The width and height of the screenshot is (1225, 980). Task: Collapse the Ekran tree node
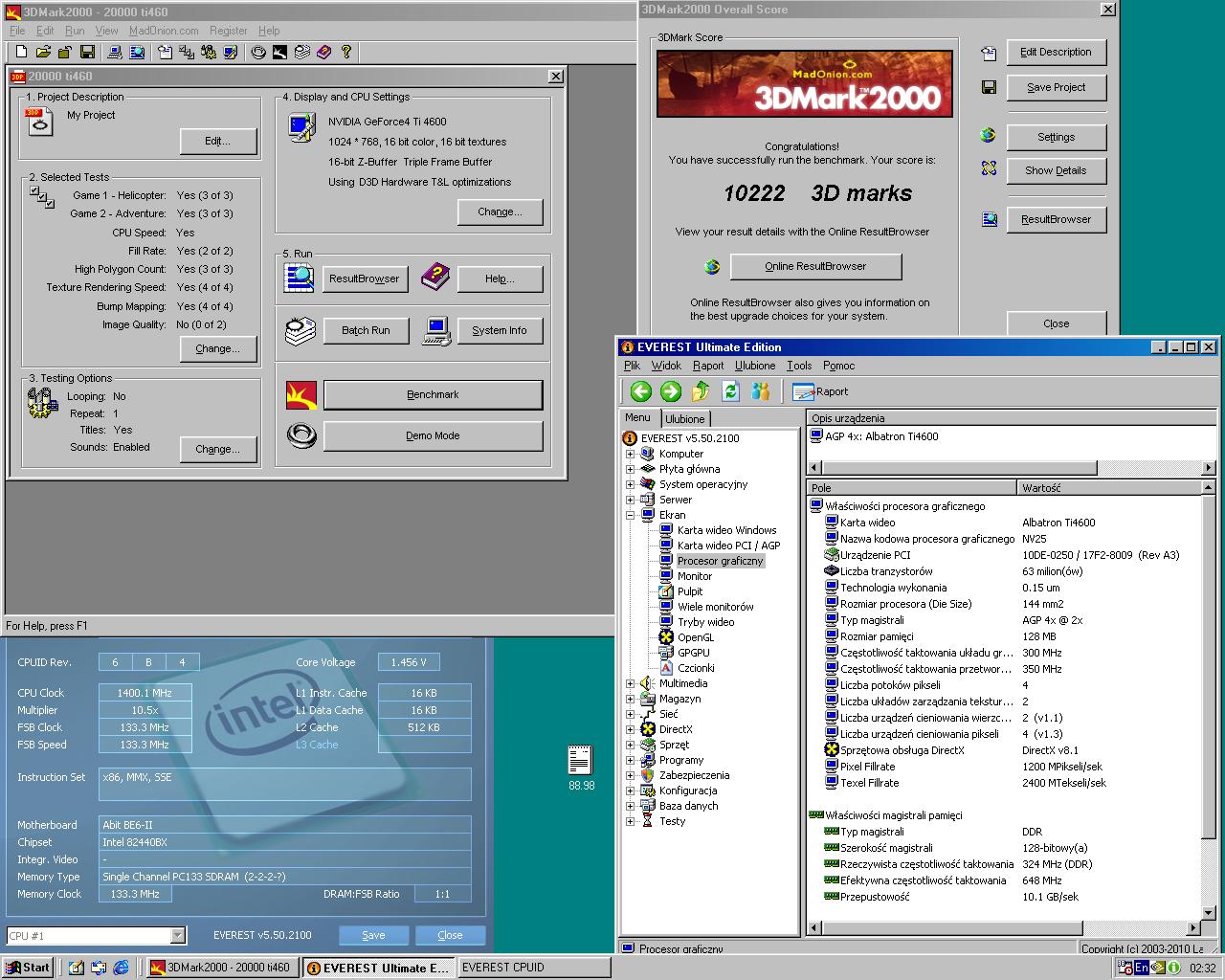(x=630, y=515)
